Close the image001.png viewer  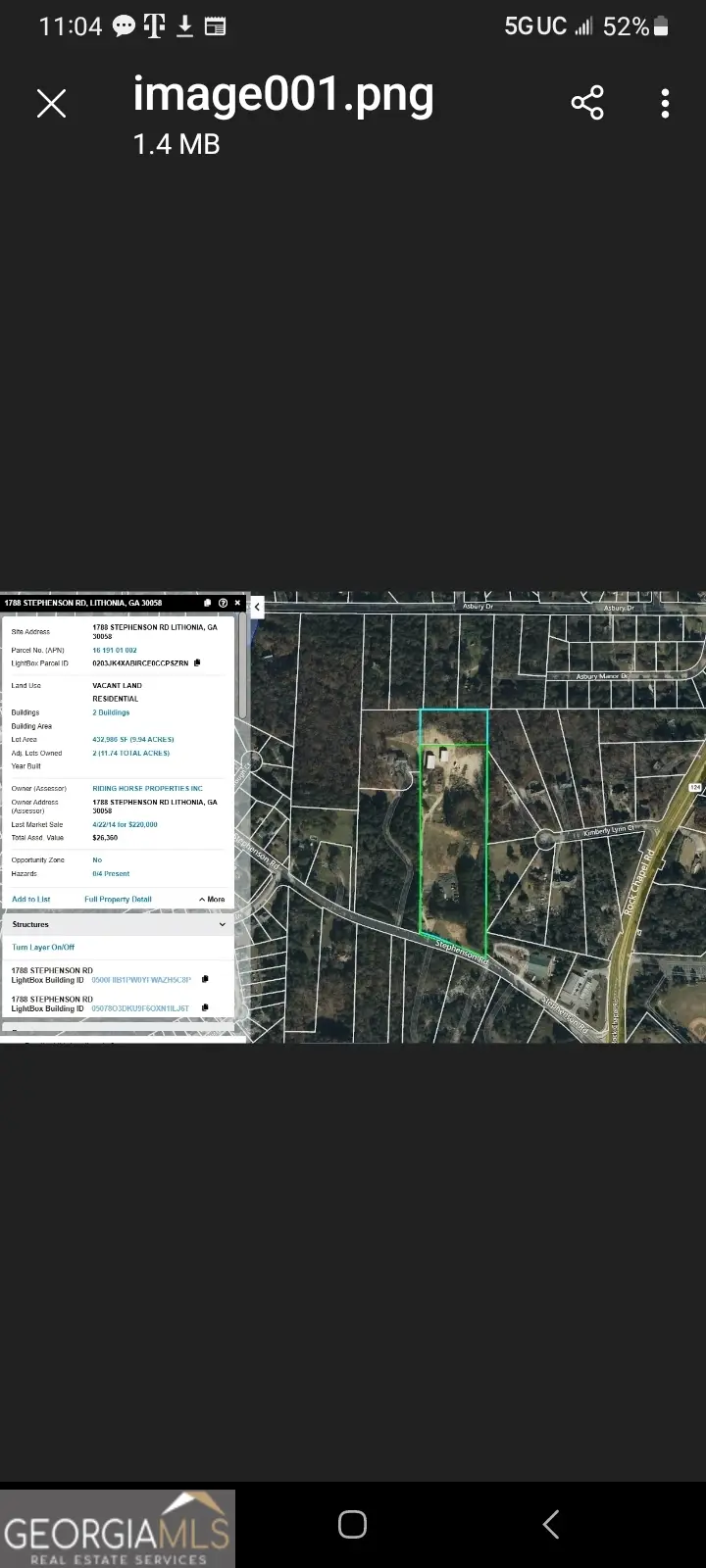tap(51, 103)
